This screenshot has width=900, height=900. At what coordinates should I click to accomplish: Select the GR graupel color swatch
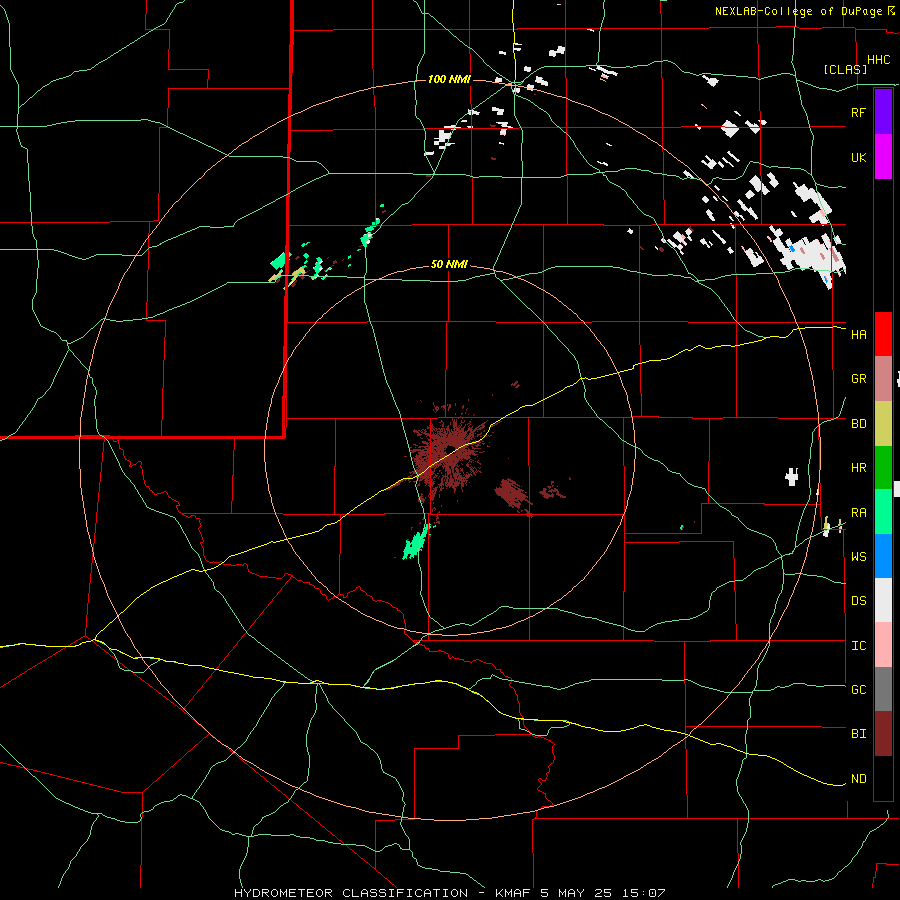[x=883, y=379]
